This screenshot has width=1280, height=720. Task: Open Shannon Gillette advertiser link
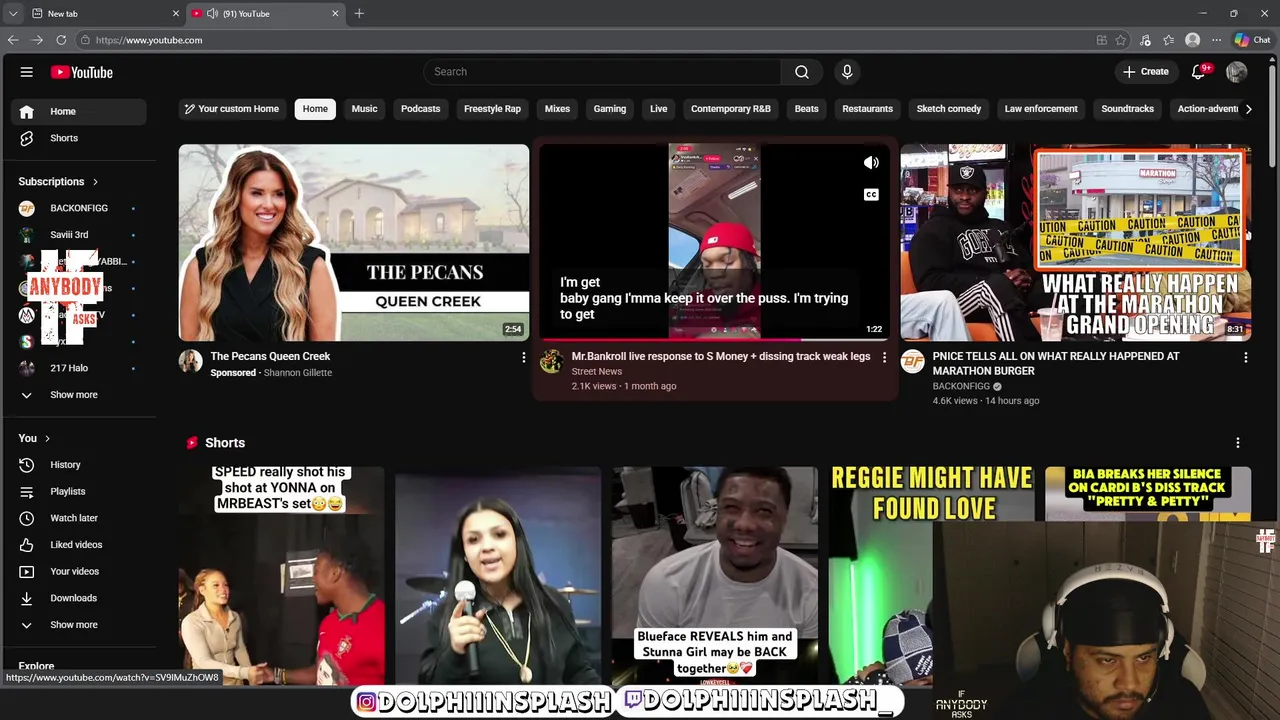(x=298, y=373)
